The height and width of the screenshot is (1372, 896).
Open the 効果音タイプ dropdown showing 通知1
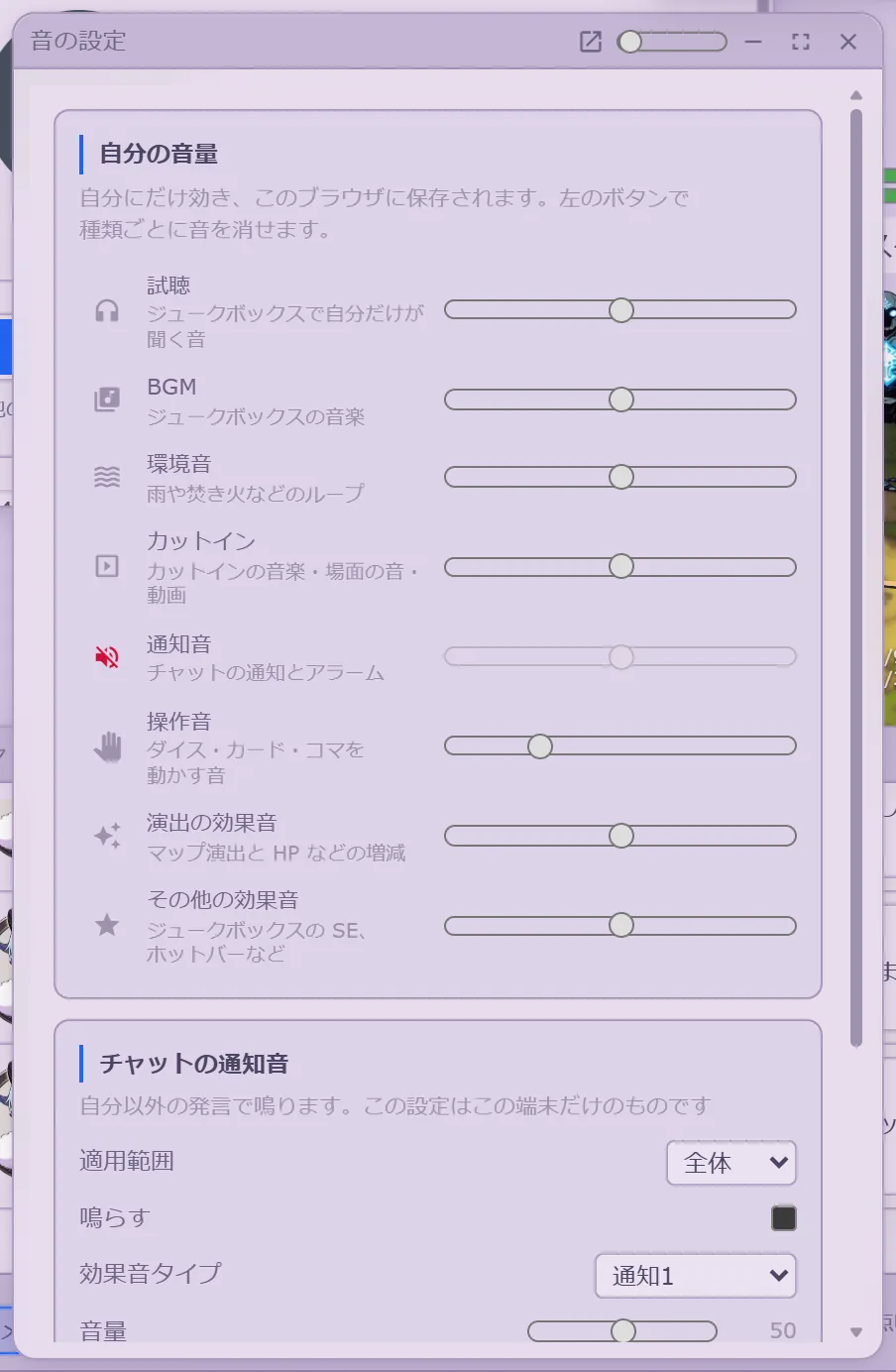pos(696,1276)
